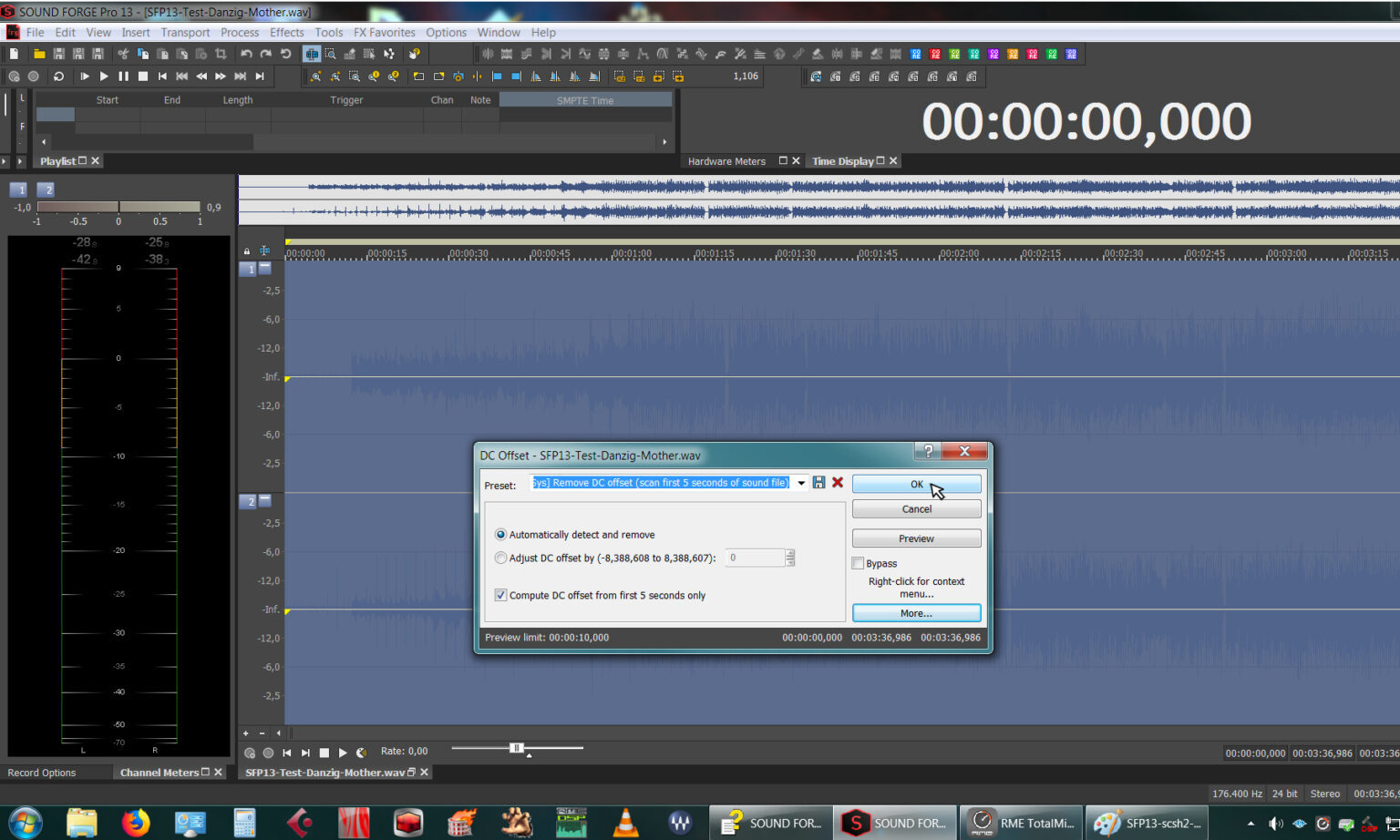Image resolution: width=1400 pixels, height=840 pixels.
Task: Open the Effects menu
Action: (x=287, y=32)
